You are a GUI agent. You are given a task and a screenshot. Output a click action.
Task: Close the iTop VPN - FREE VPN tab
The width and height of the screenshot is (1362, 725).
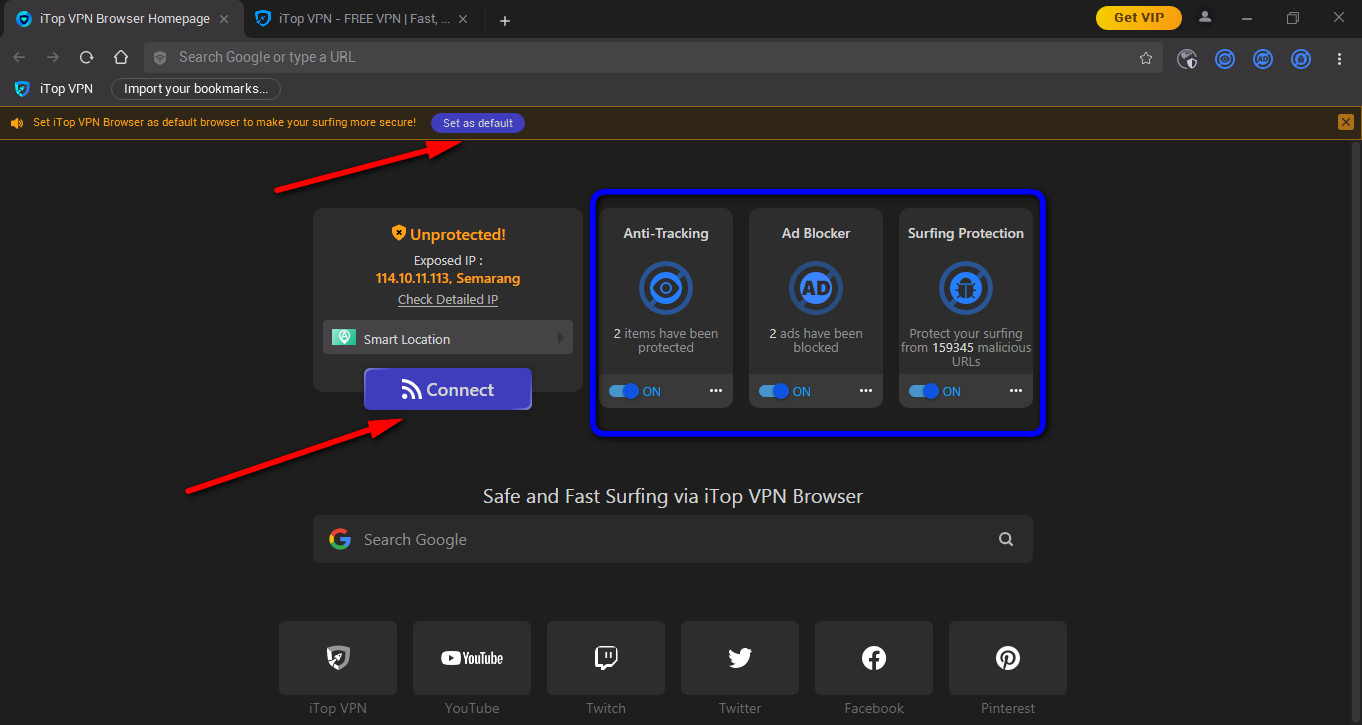(x=464, y=19)
